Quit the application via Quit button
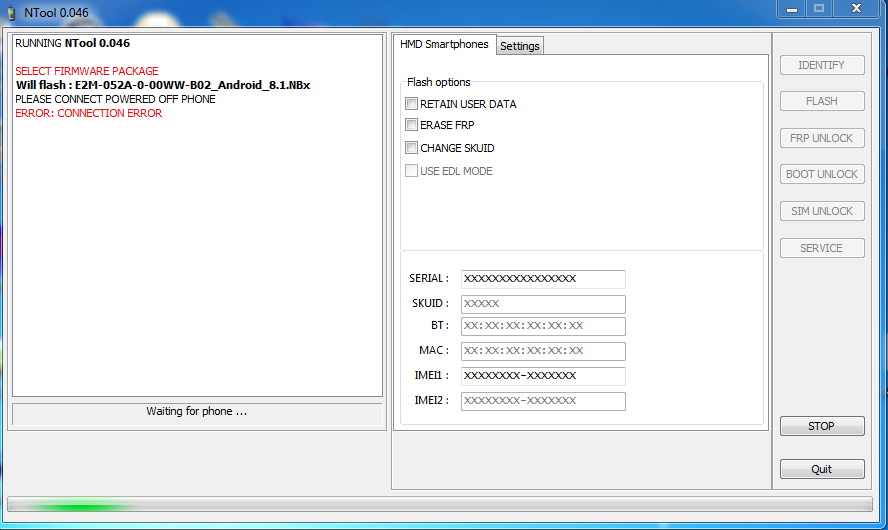Viewport: 888px width, 530px height. [x=822, y=469]
